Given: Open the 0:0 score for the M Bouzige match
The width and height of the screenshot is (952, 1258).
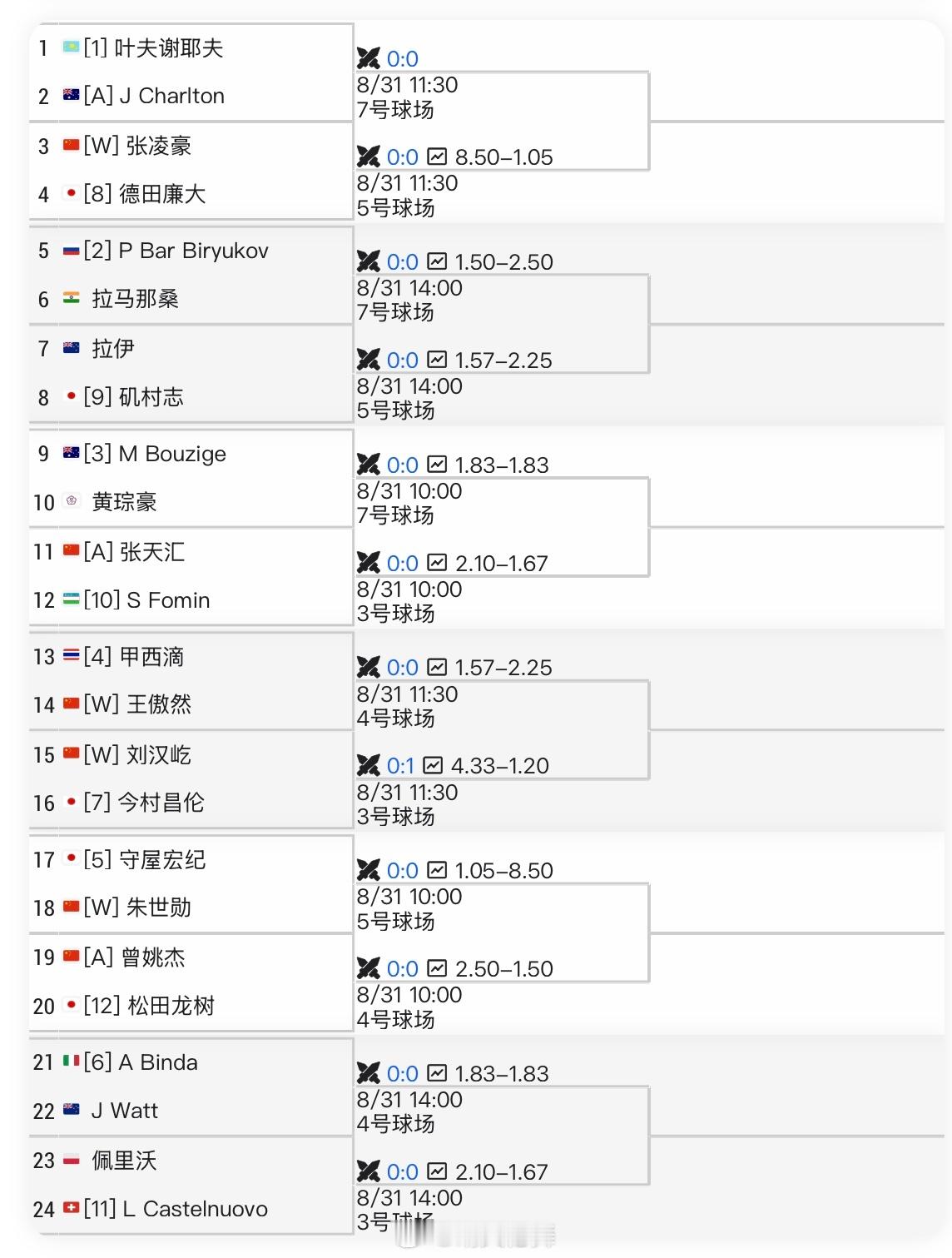Looking at the screenshot, I should [403, 465].
